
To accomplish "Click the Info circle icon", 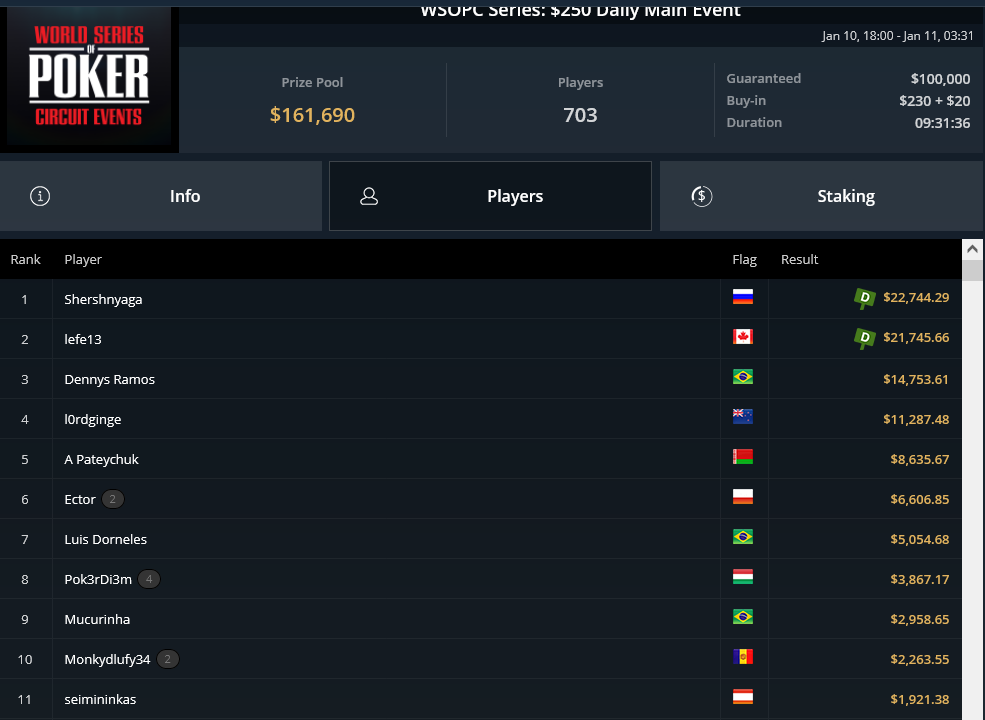I will tap(40, 196).
